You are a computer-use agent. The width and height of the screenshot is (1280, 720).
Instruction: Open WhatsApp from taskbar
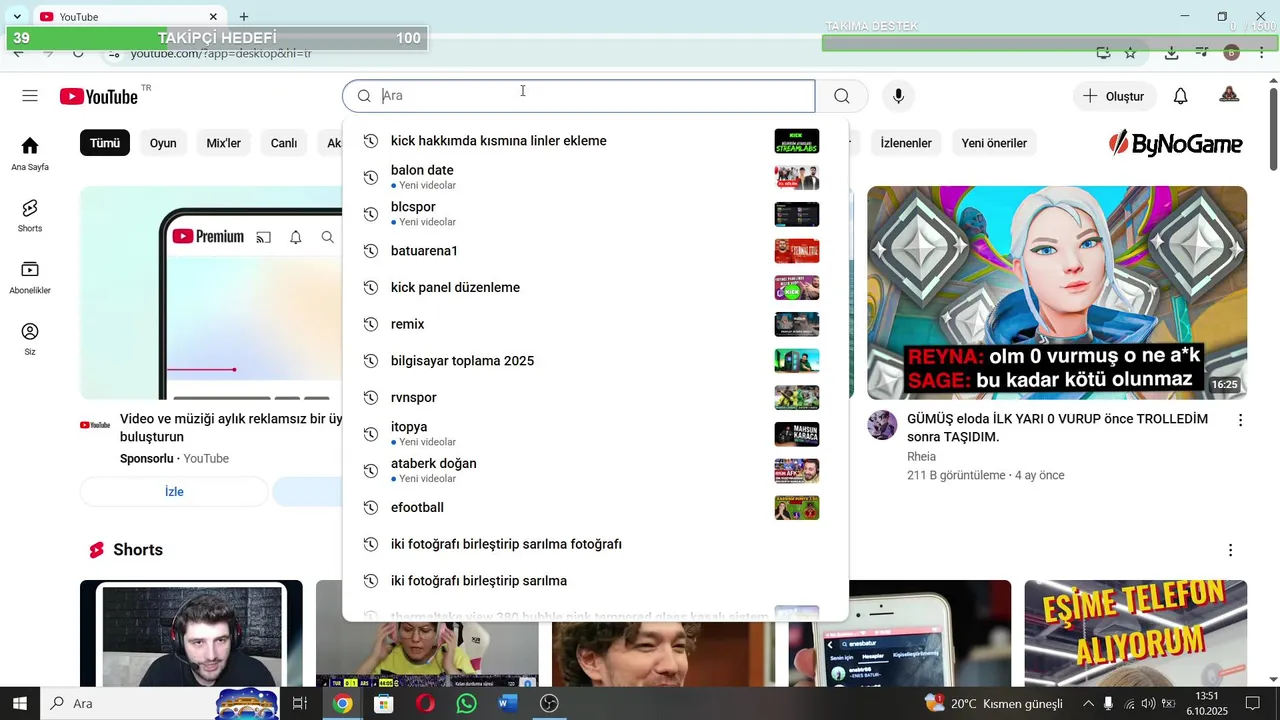(x=466, y=704)
